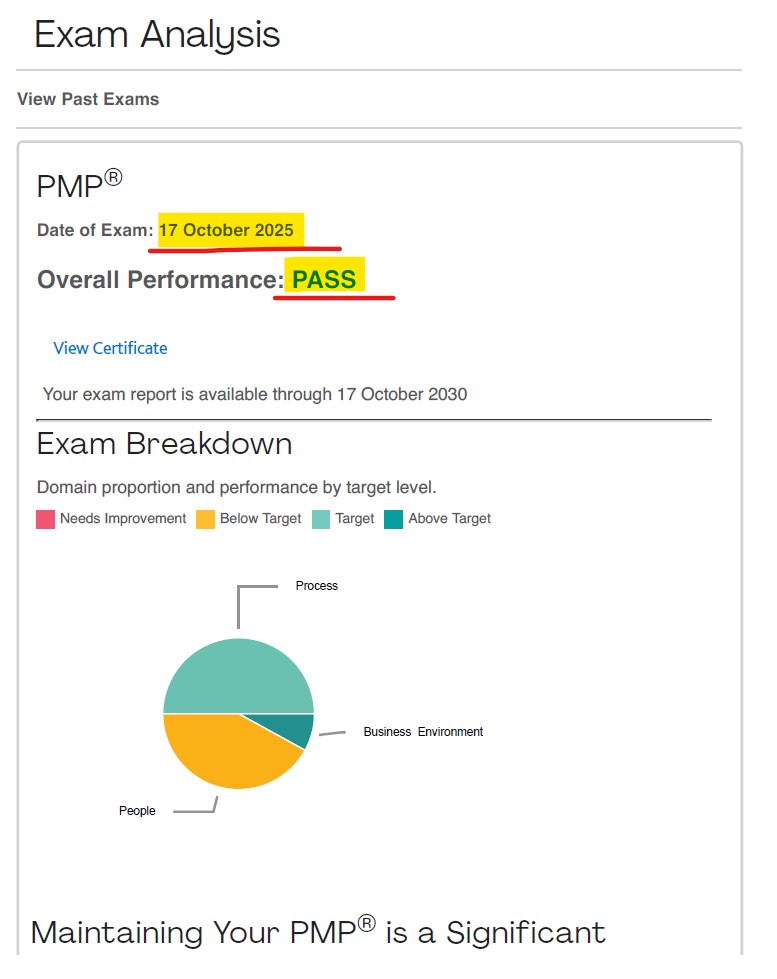Click the People chart label
Viewport: 777px width, 979px height.
coord(137,811)
